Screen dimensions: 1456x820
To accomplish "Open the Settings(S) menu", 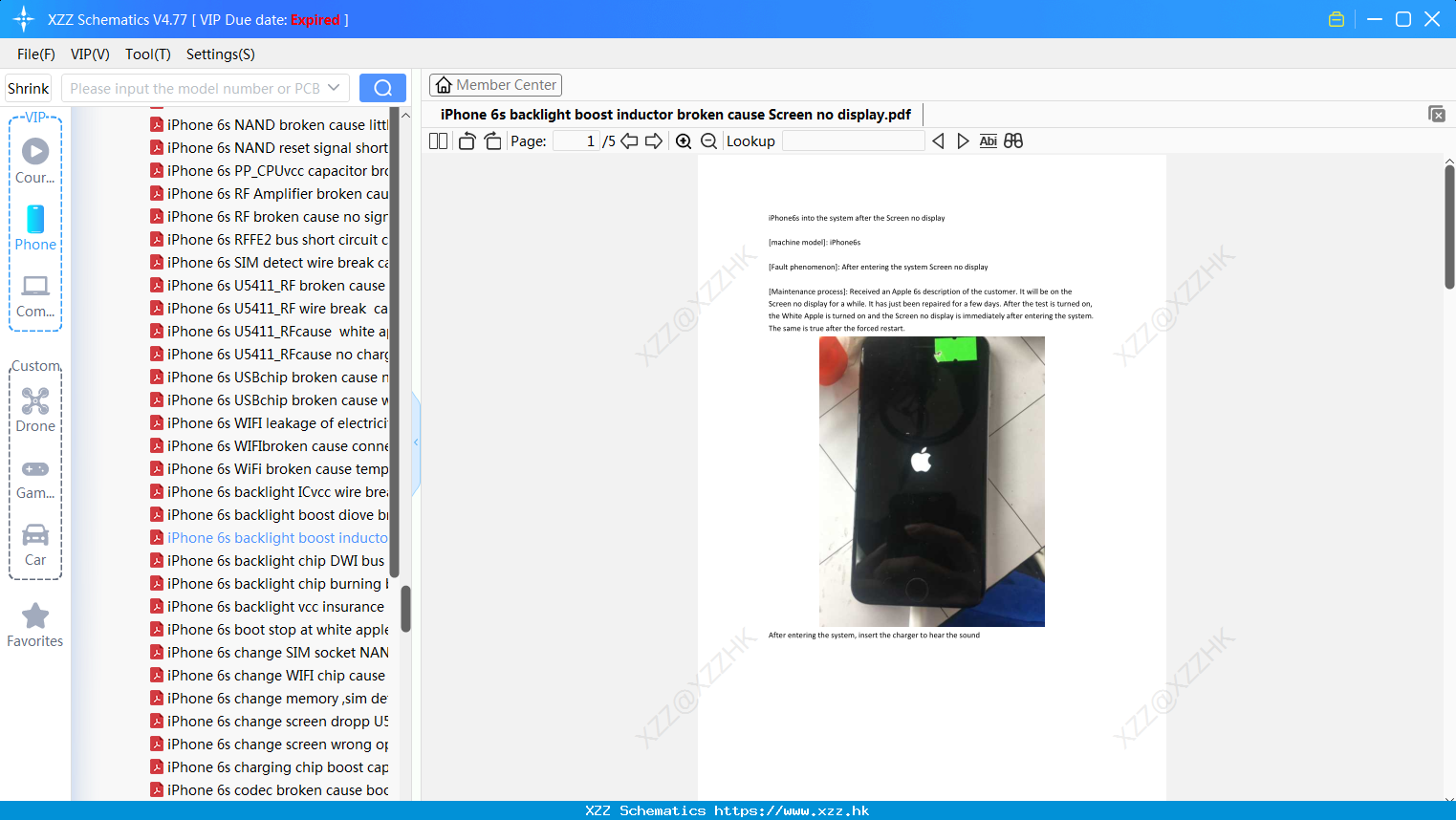I will (x=221, y=54).
